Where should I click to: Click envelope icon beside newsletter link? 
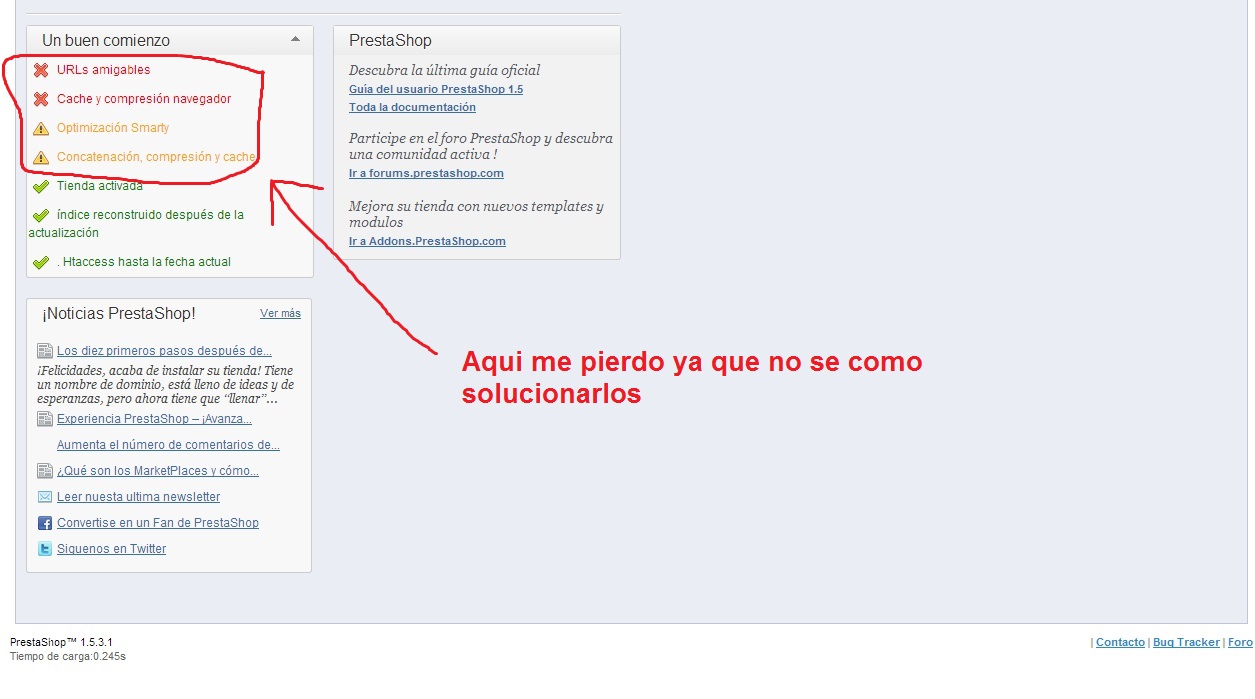coord(45,497)
